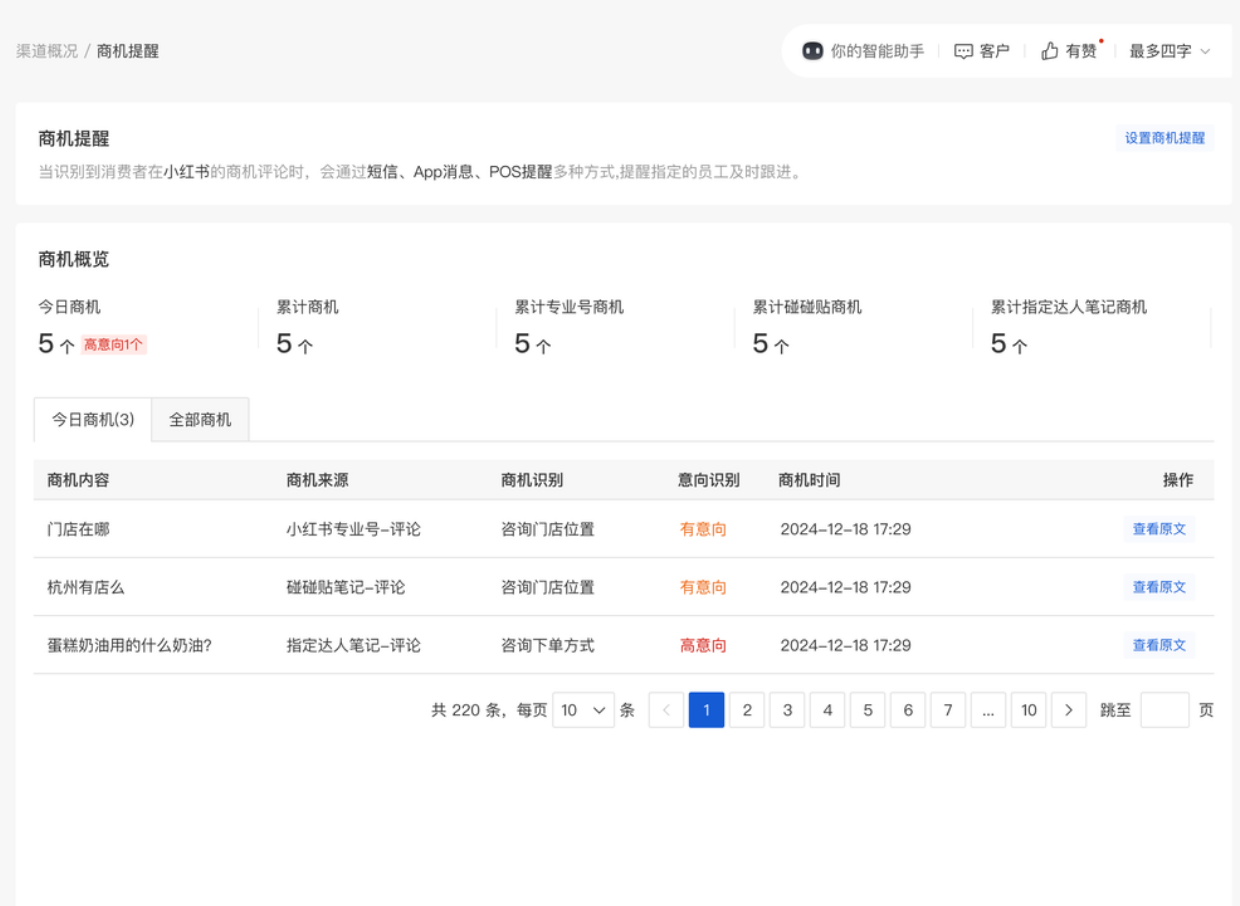Open the 每页条数 page-size dropdown
The width and height of the screenshot is (1240, 906).
point(583,710)
